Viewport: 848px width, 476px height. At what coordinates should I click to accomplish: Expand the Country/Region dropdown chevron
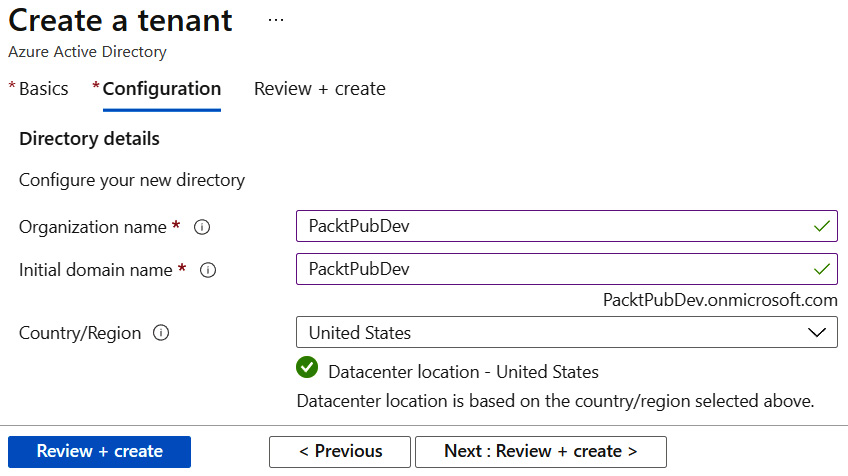pos(817,332)
